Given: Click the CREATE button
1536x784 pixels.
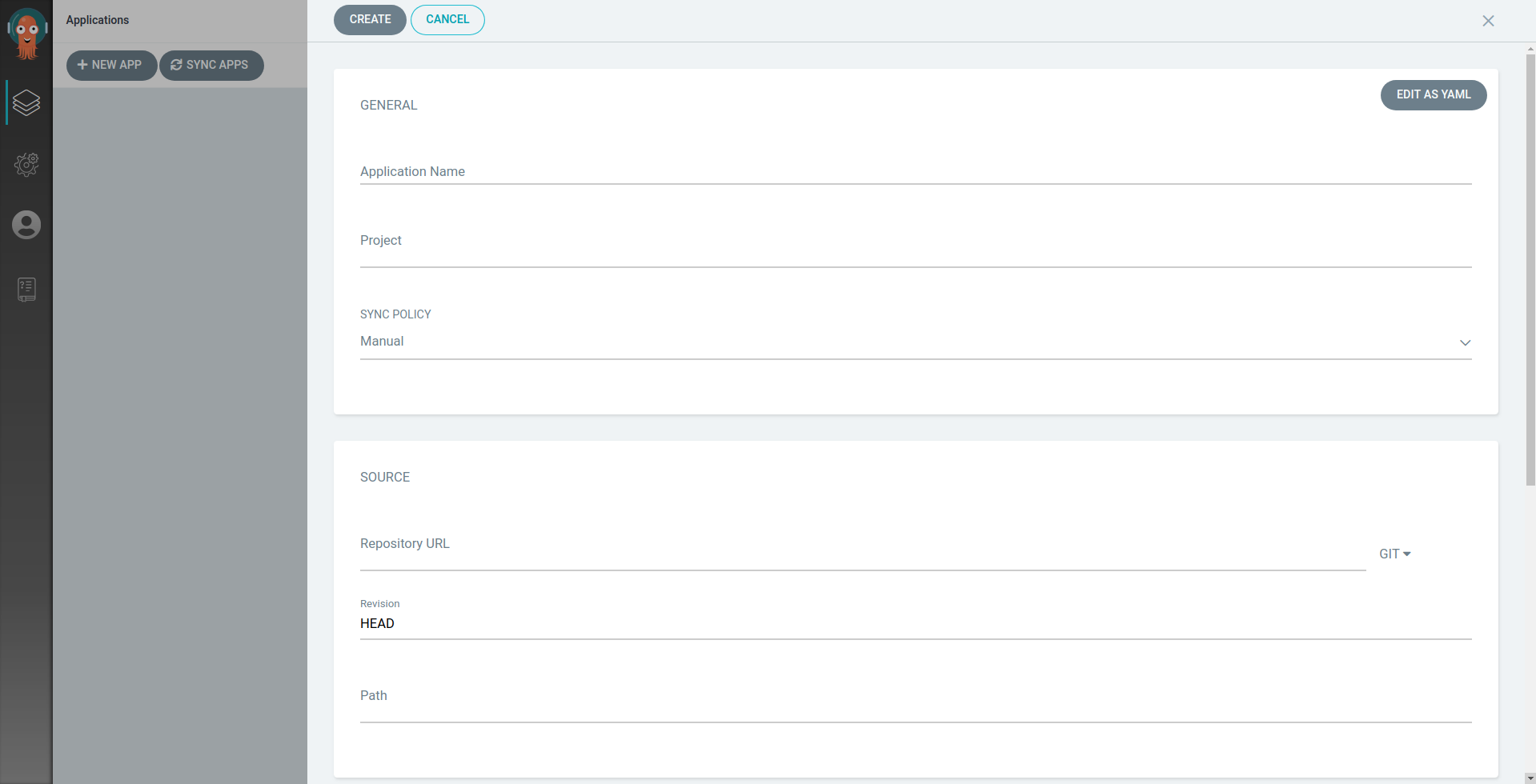Looking at the screenshot, I should [x=370, y=19].
